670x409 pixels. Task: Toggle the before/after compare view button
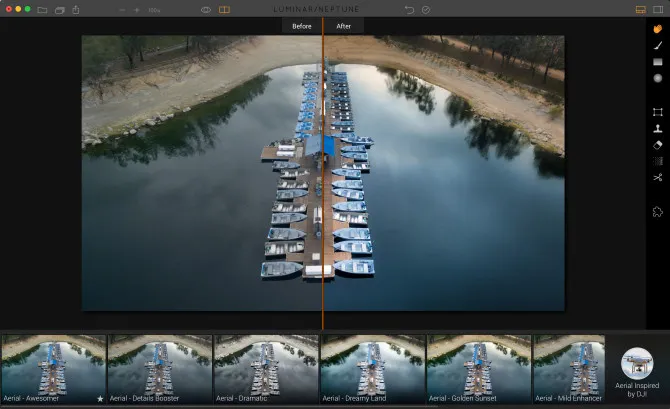tap(224, 9)
